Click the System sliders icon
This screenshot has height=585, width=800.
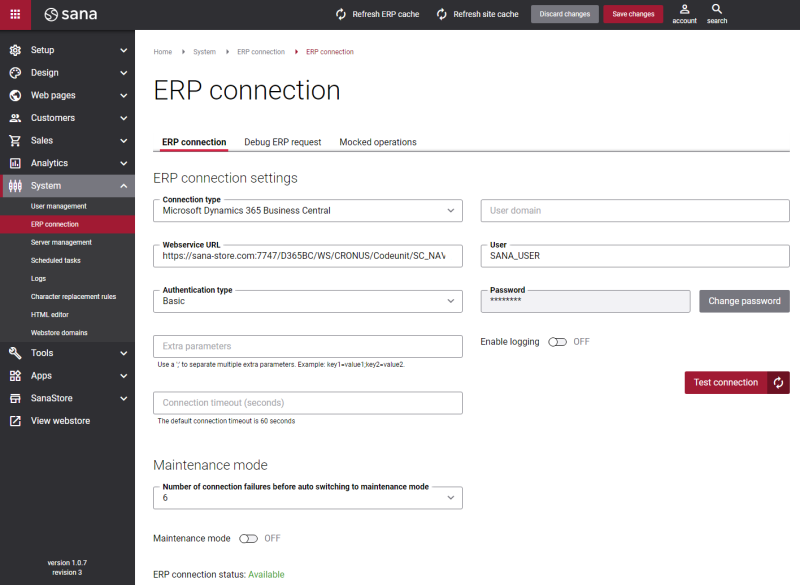(15, 186)
